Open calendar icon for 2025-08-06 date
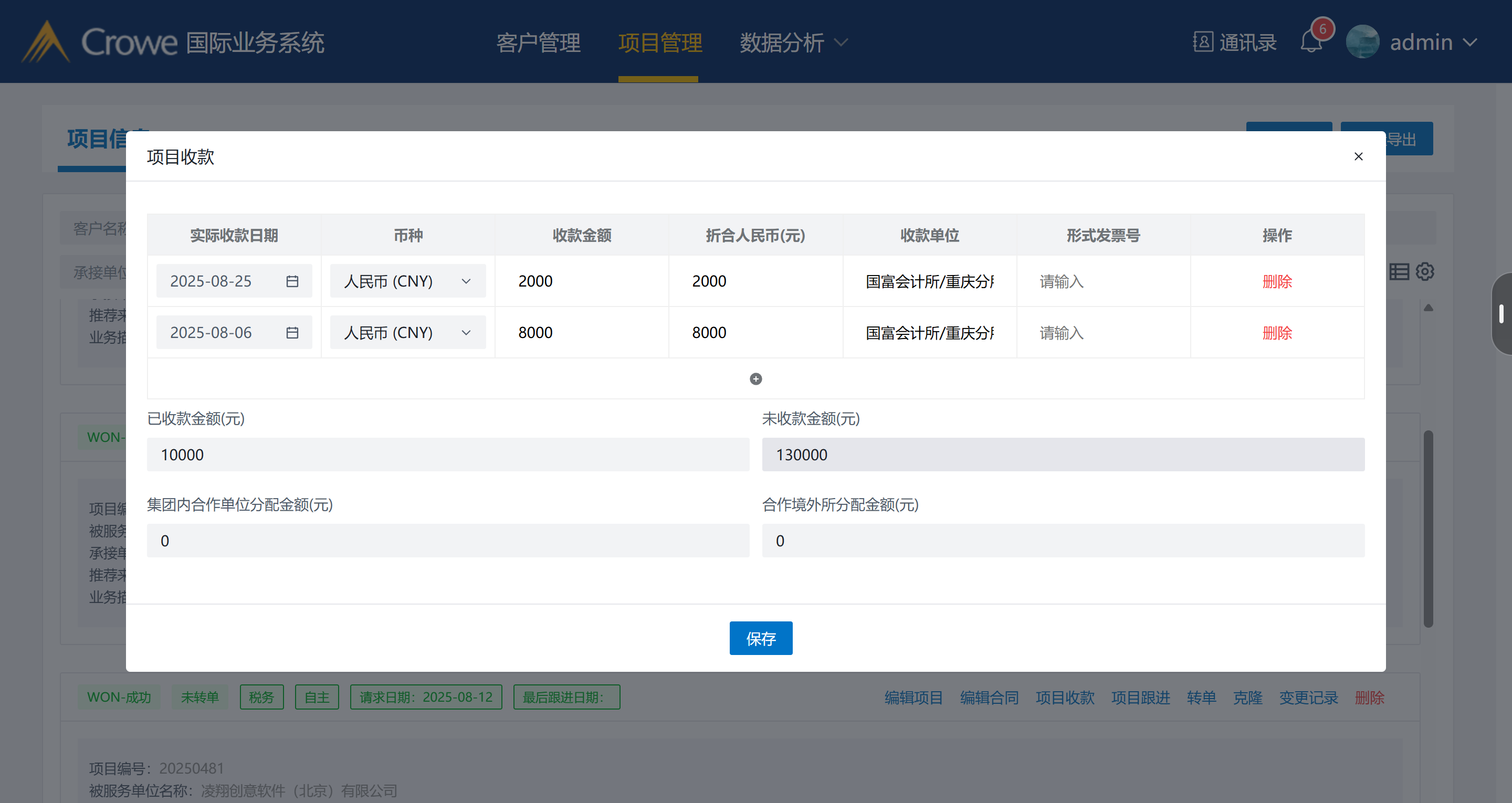The width and height of the screenshot is (1512, 803). tap(292, 333)
